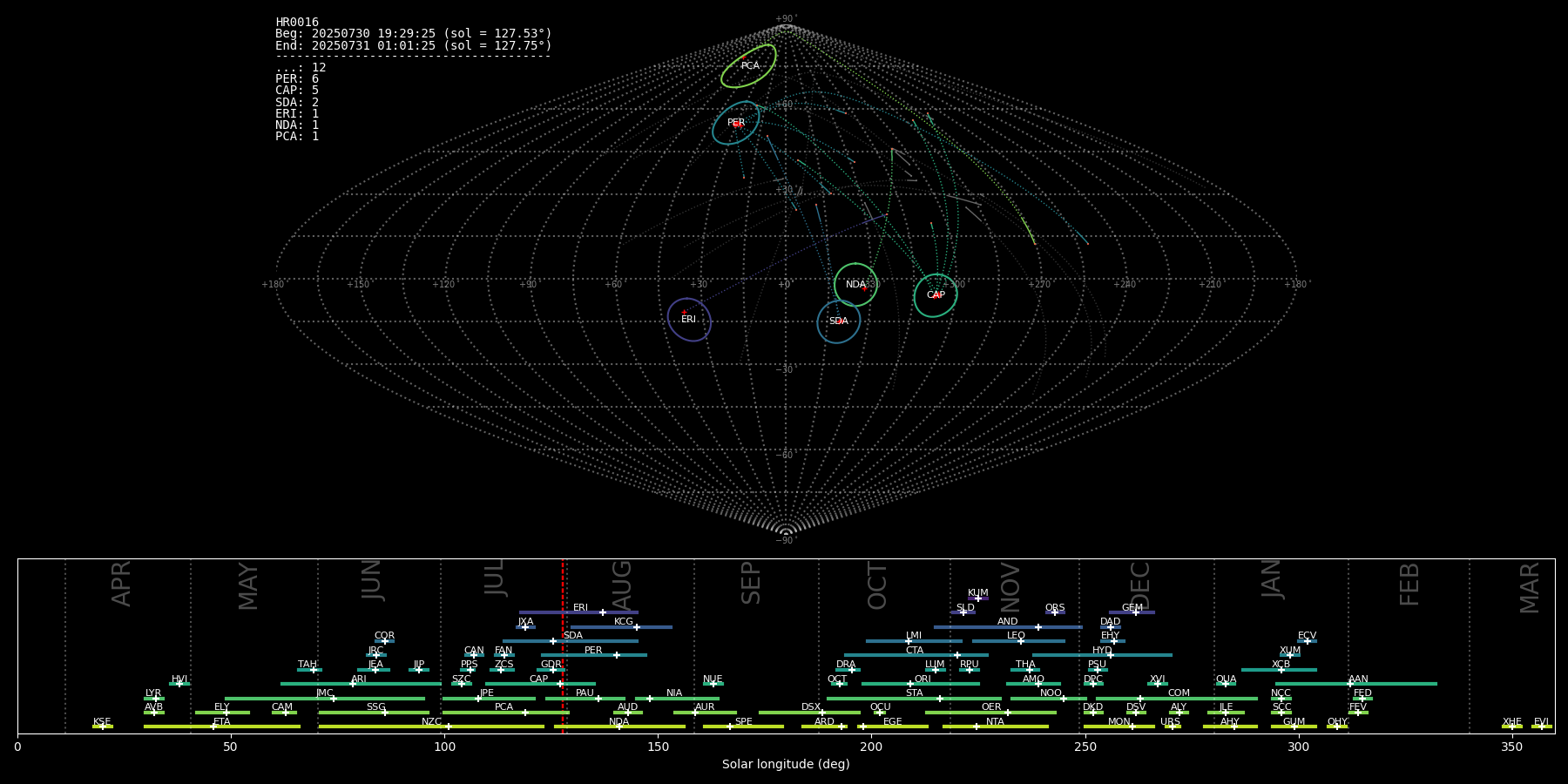1568x784 pixels.
Task: Select the 'End: 20250731 01:01:25' line
Action: [x=414, y=45]
